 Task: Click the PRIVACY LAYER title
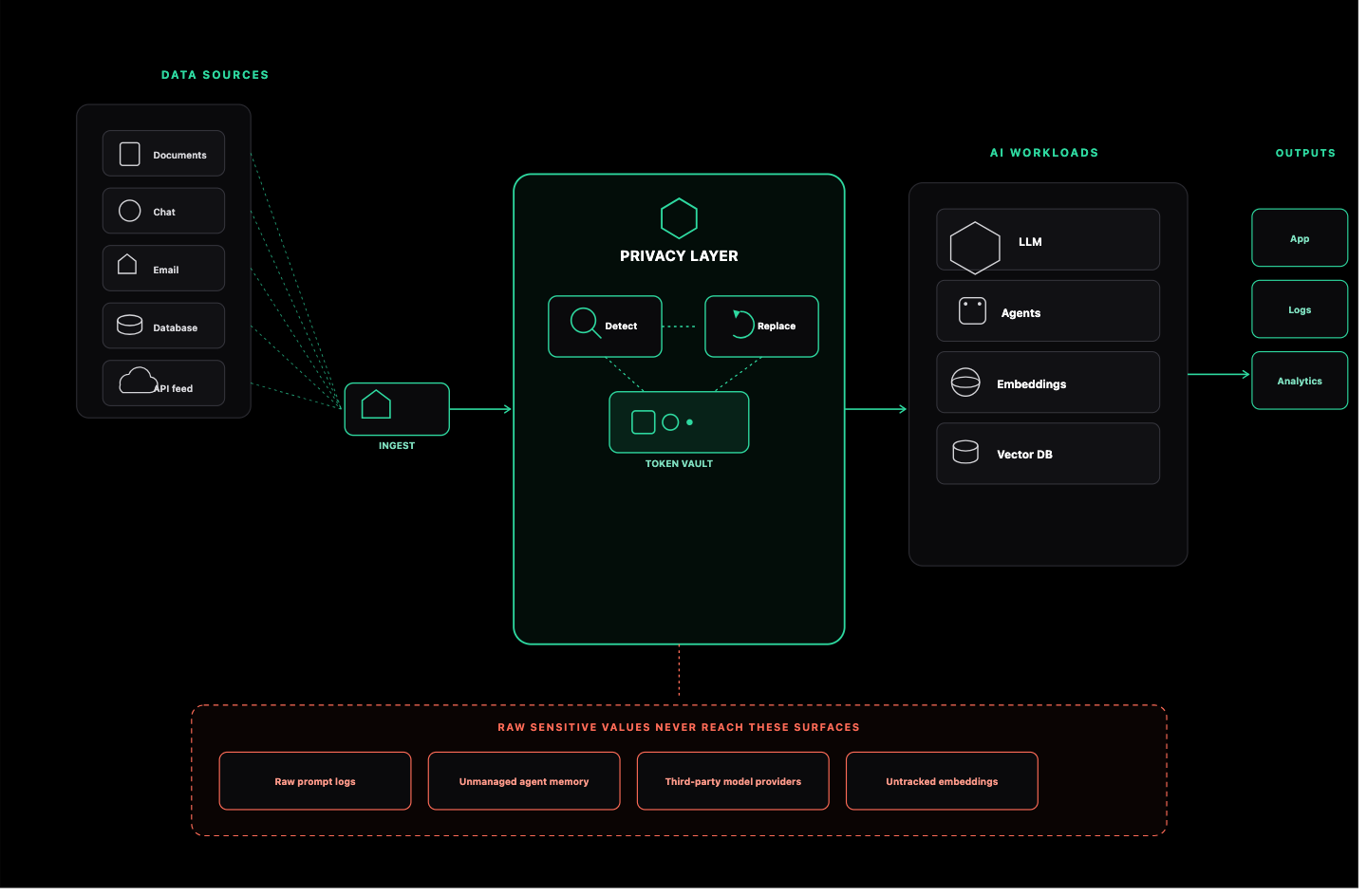click(x=679, y=255)
